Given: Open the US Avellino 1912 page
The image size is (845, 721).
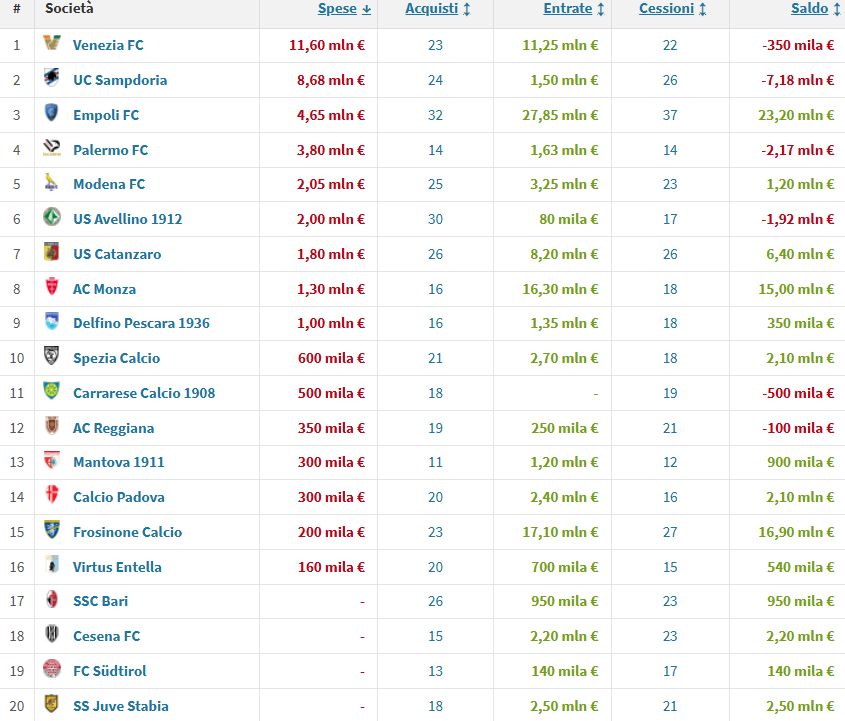Looking at the screenshot, I should click(128, 219).
